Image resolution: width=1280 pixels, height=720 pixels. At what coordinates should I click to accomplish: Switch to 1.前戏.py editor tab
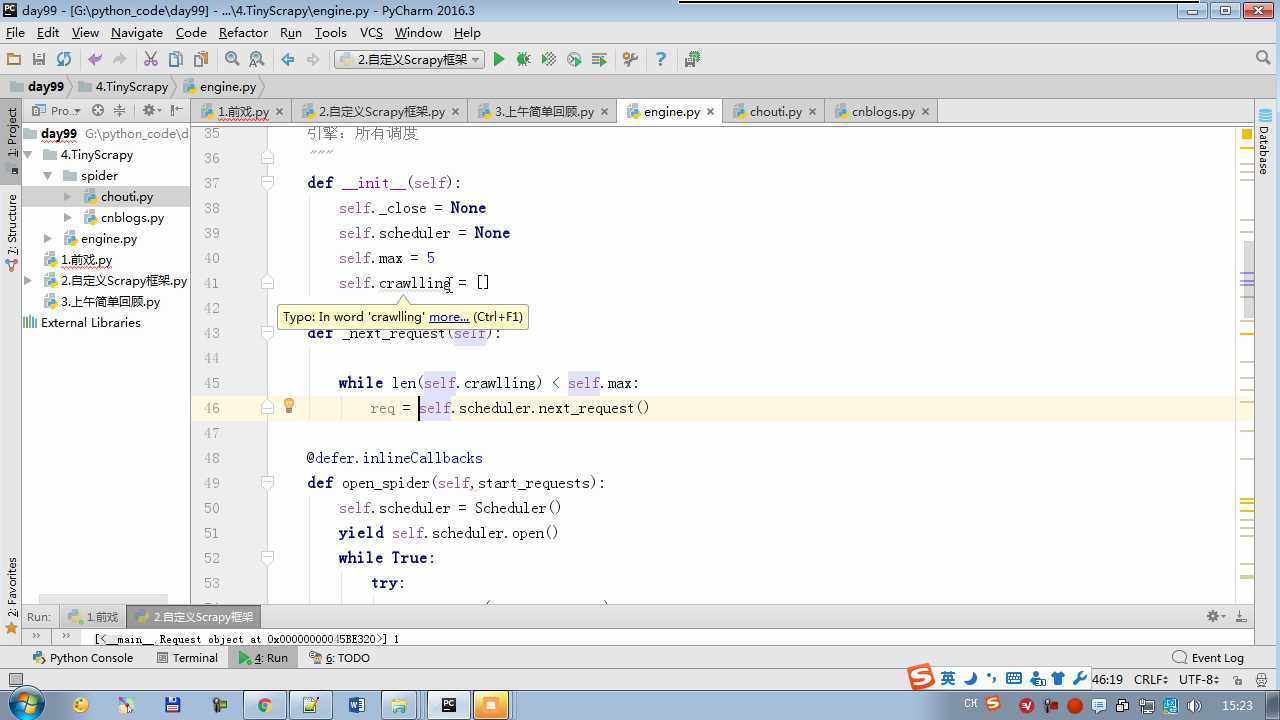coord(241,111)
